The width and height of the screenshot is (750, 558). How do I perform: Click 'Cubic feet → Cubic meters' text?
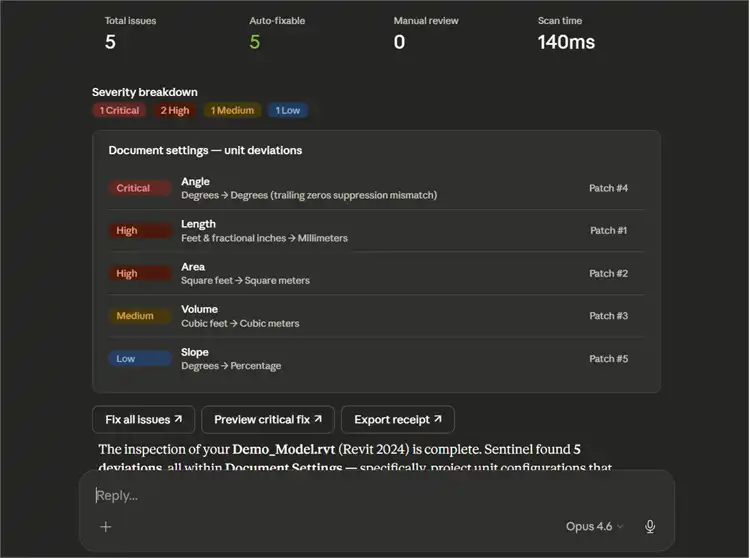[x=240, y=324]
